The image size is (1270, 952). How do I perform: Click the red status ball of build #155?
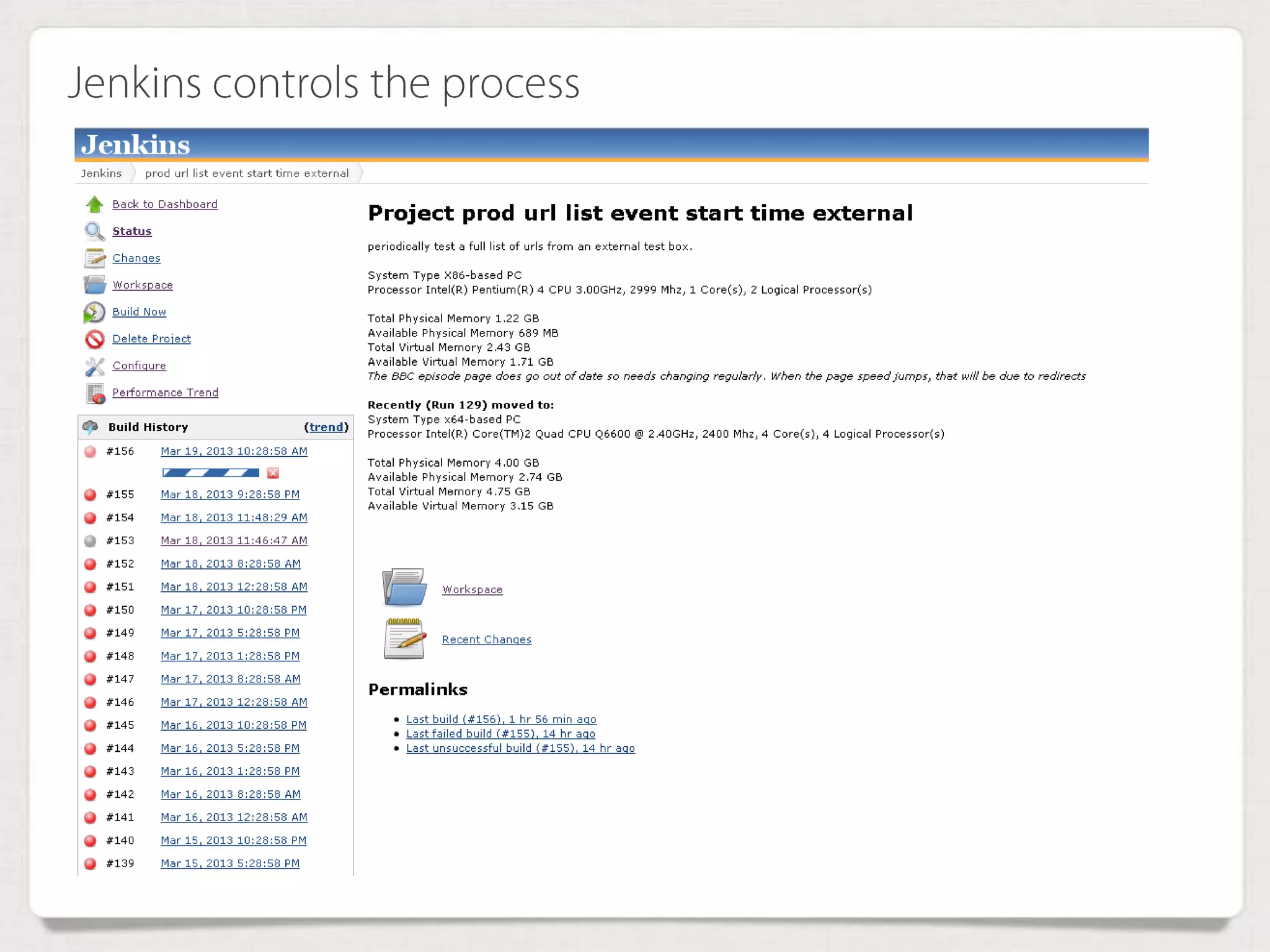(91, 495)
